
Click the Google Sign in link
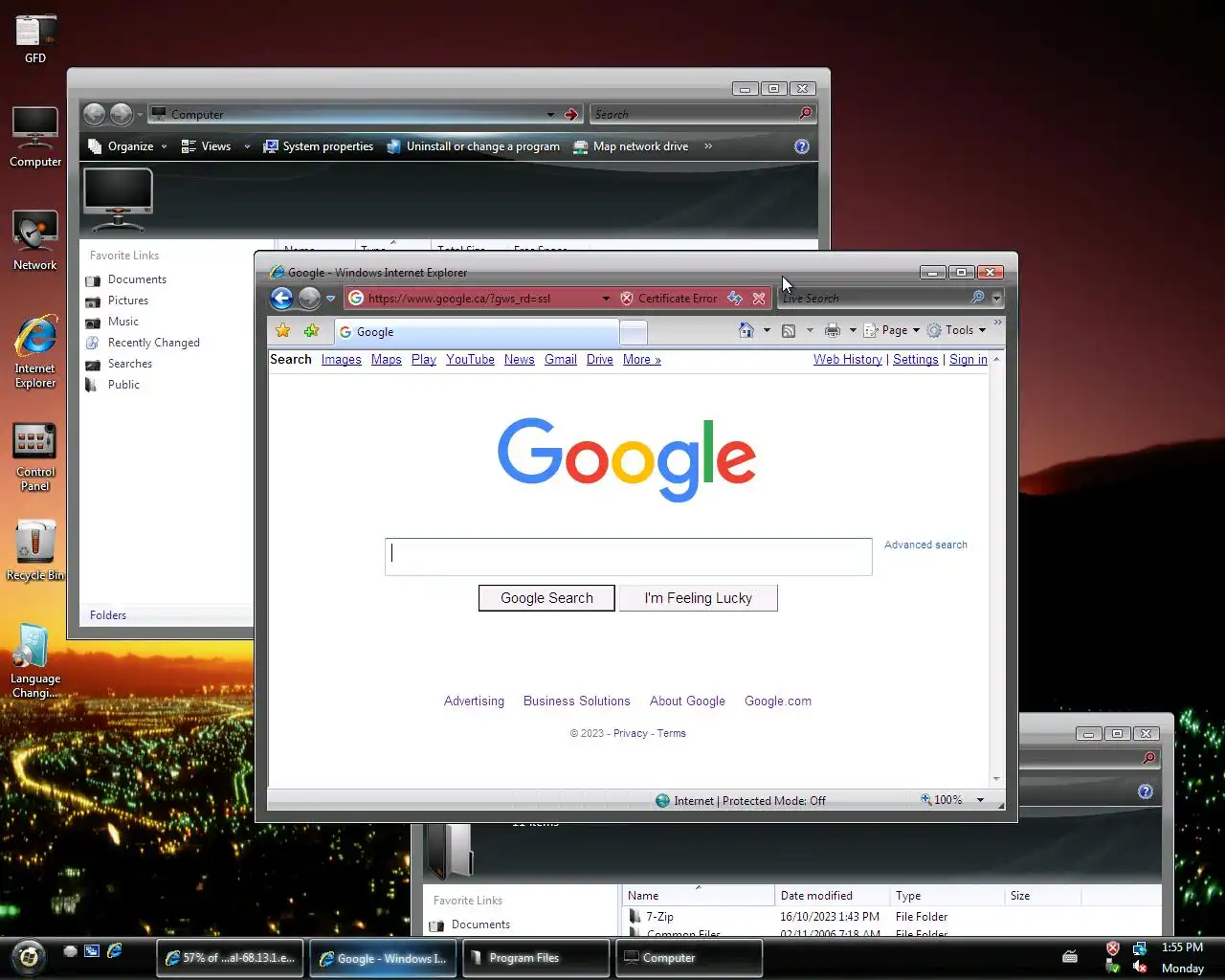(969, 360)
